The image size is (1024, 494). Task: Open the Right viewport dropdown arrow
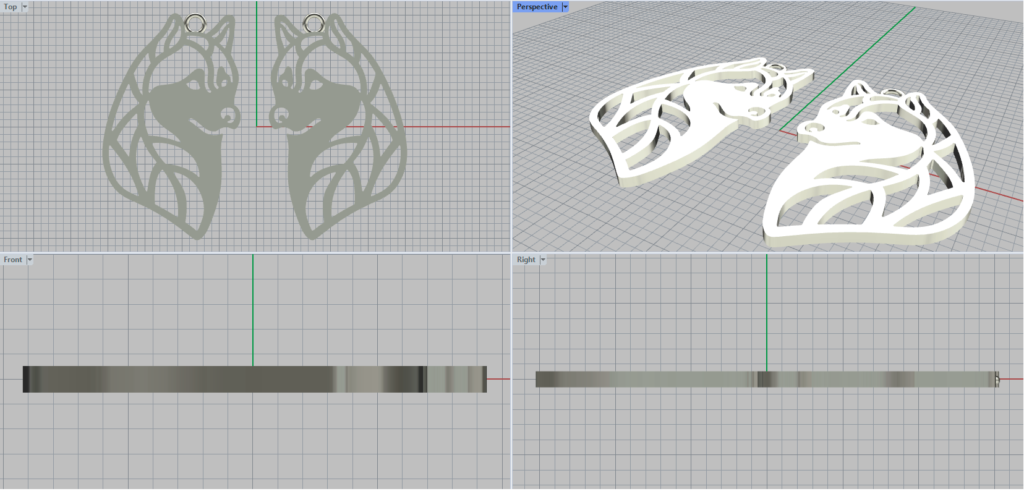(x=542, y=259)
